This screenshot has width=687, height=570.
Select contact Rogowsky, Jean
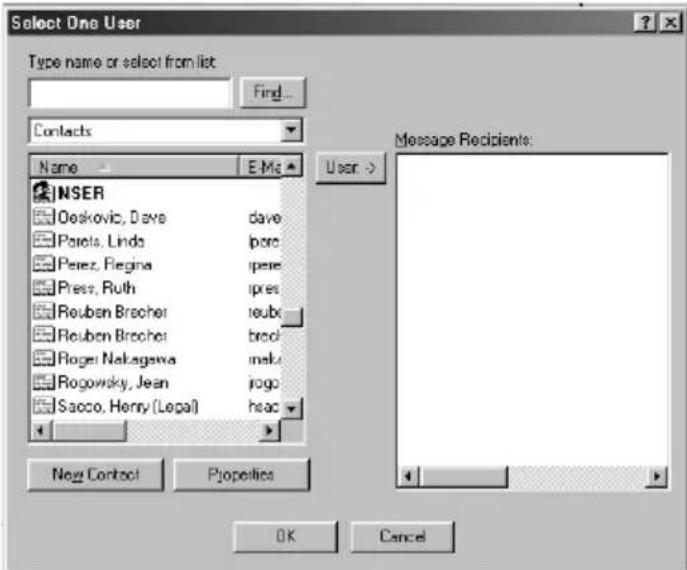[113, 382]
